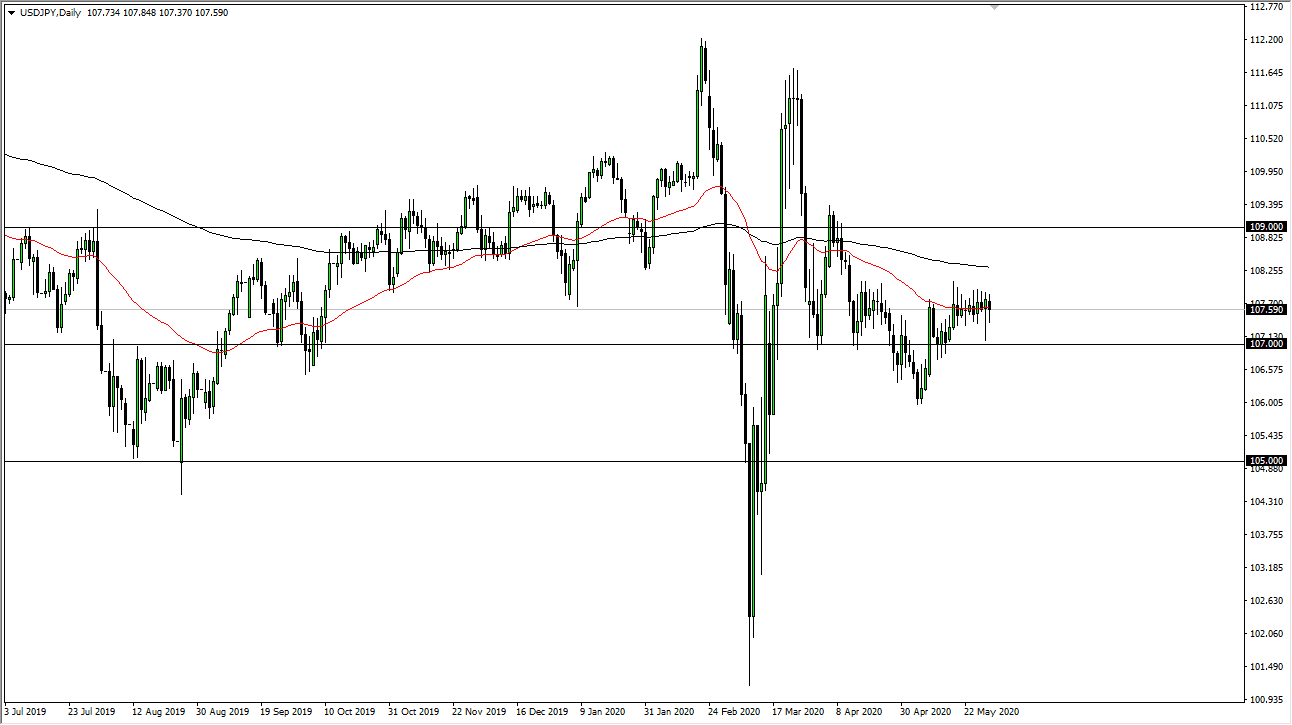
Task: Collapse the USDJPY,Daily OHLC info triangle
Action: pos(11,14)
